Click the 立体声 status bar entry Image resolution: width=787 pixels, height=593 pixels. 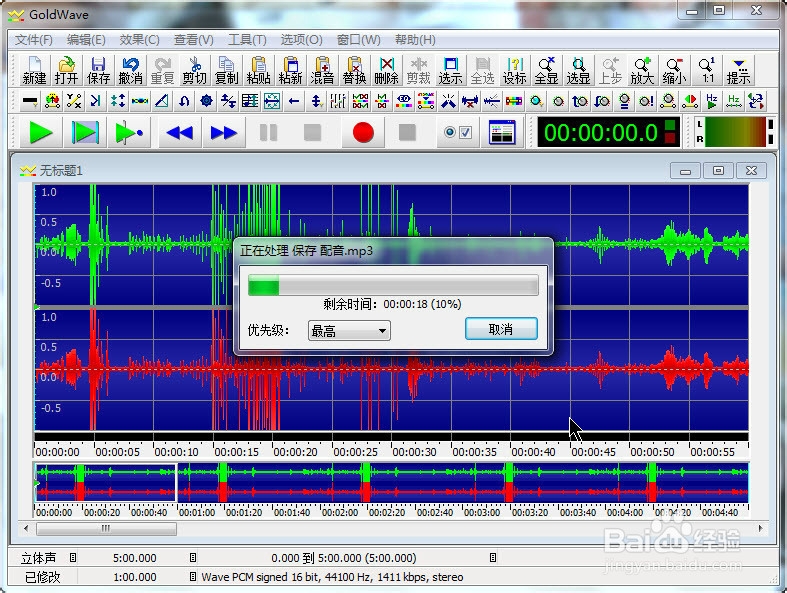(39, 558)
